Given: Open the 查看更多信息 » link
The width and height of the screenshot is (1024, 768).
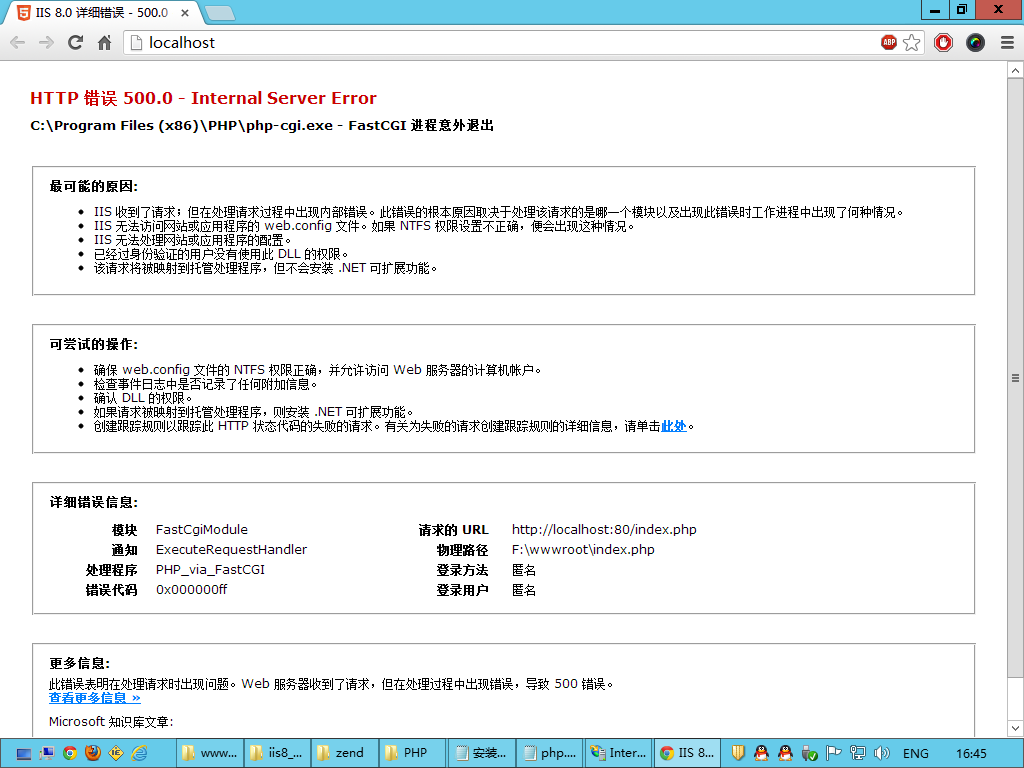Looking at the screenshot, I should [95, 698].
